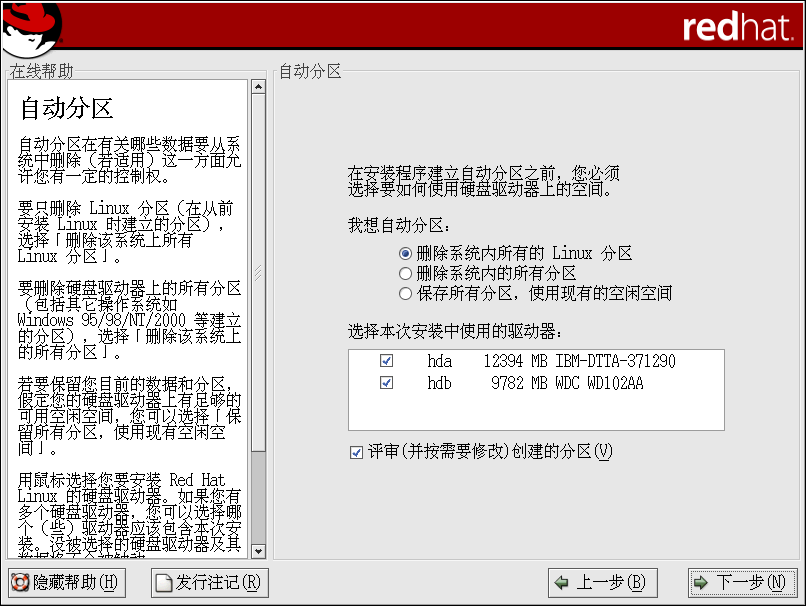This screenshot has height=606, width=806.
Task: Click the hda drive name
Action: (439, 361)
